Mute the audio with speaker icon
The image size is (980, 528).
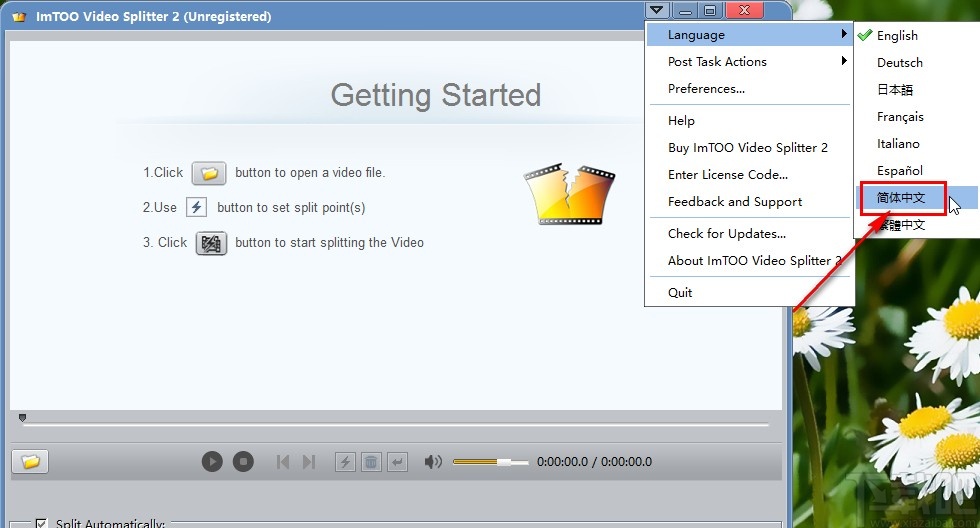pyautogui.click(x=432, y=462)
